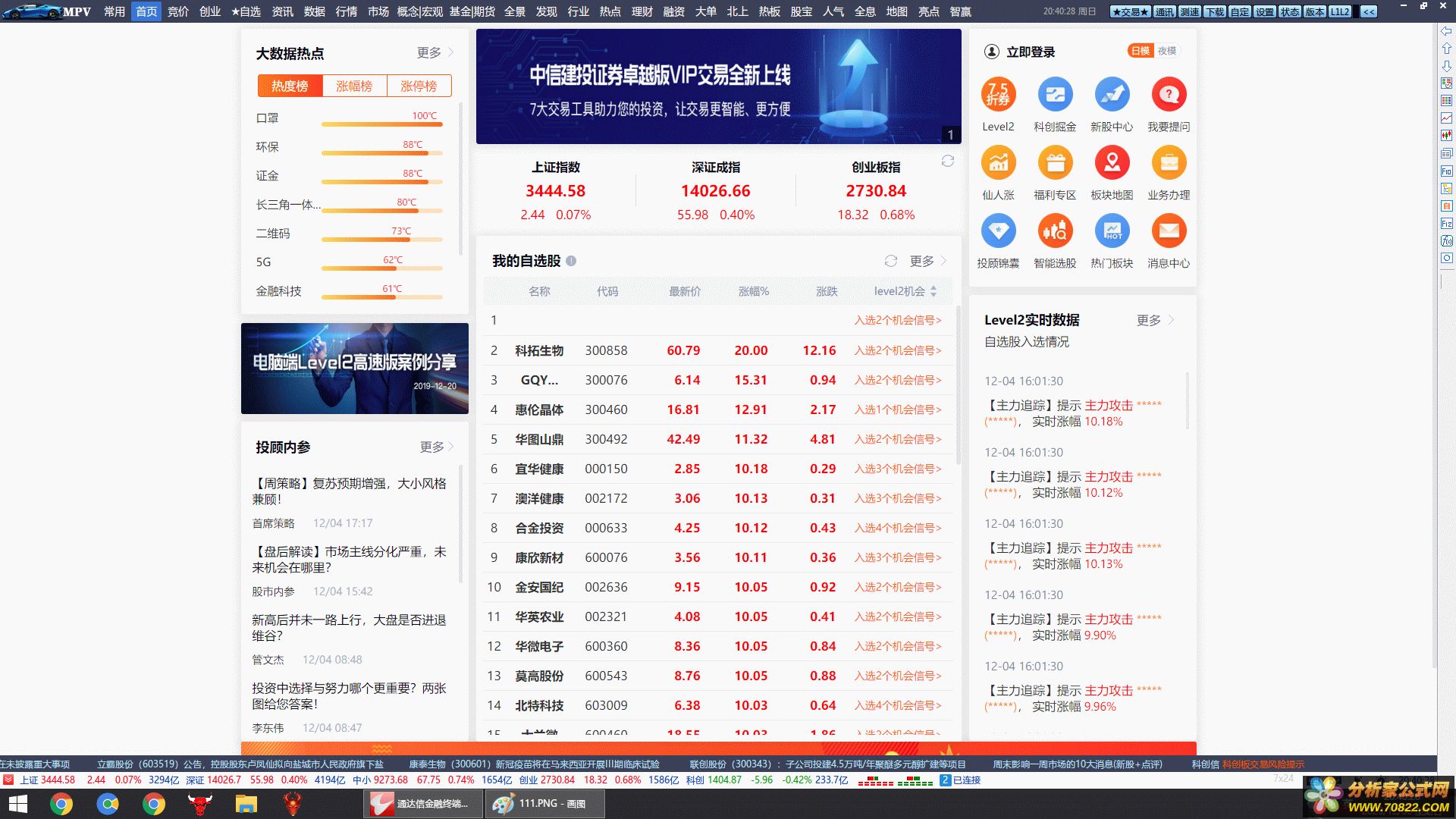The height and width of the screenshot is (819, 1456).
Task: Select the 热度榜 tab
Action: (x=290, y=86)
